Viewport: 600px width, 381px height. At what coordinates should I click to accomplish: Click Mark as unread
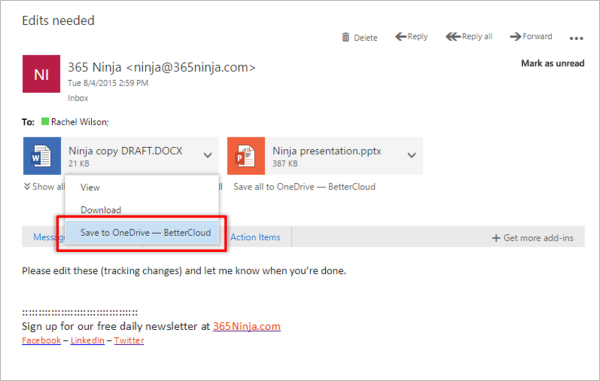[553, 64]
